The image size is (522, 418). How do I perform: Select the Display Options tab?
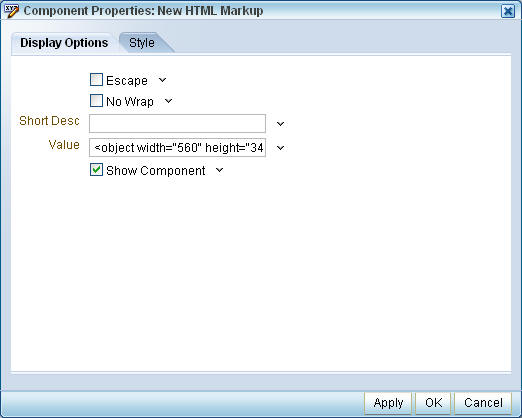pyautogui.click(x=64, y=43)
